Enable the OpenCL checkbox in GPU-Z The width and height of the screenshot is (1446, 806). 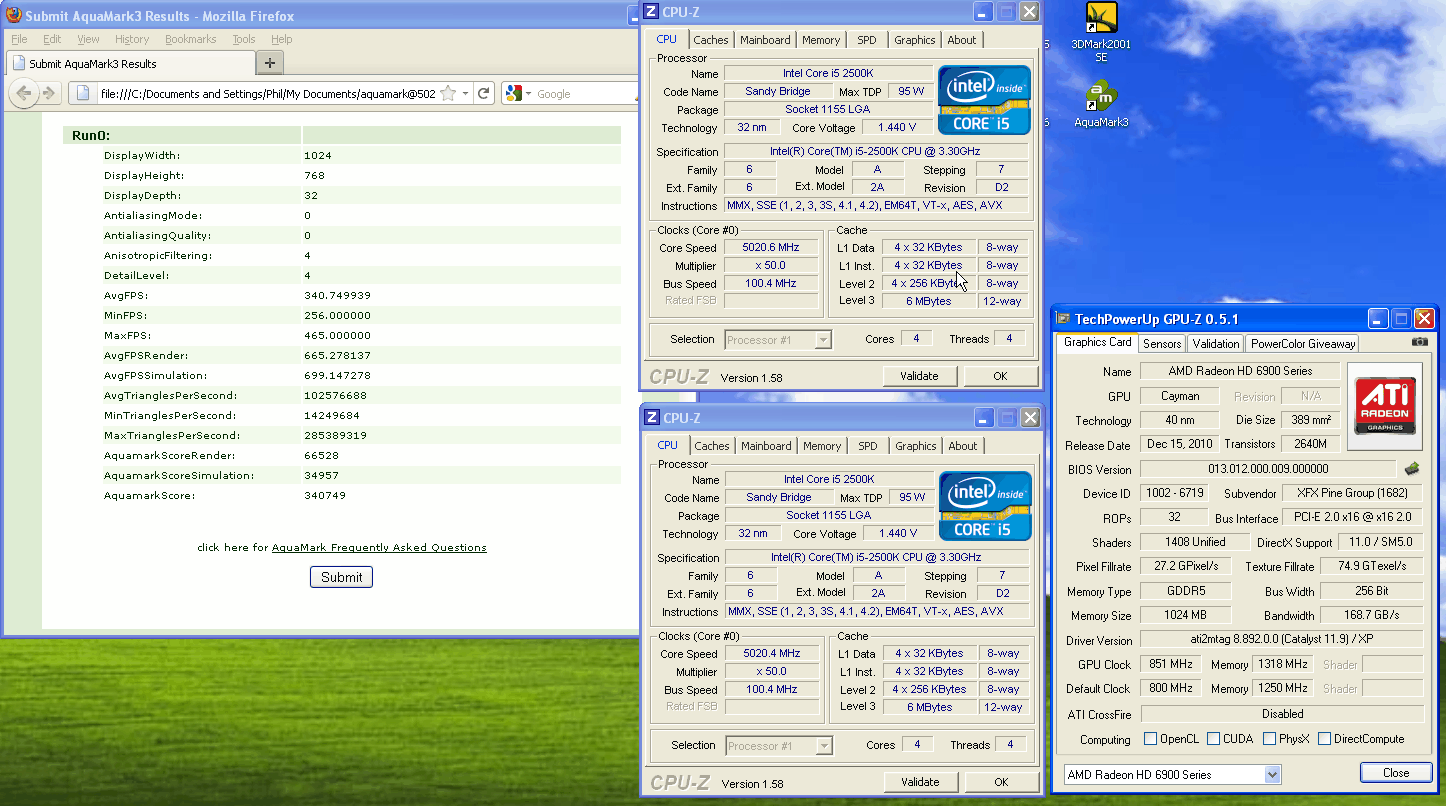[1150, 739]
